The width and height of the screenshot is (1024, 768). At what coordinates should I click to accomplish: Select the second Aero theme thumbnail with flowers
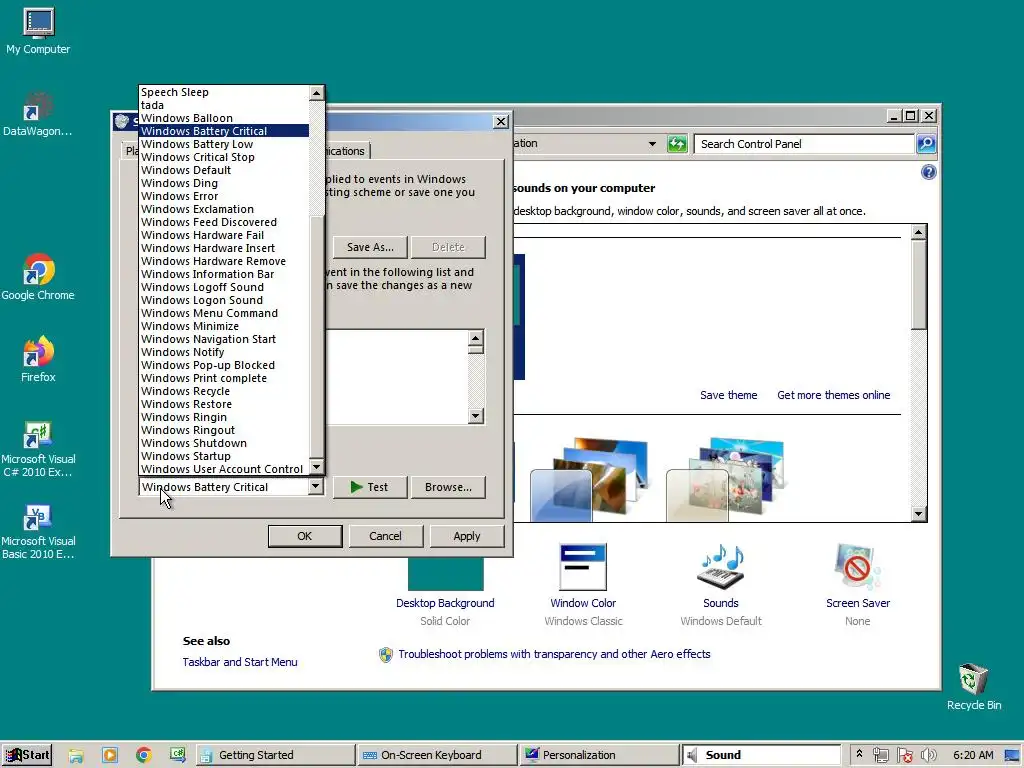pyautogui.click(x=725, y=480)
